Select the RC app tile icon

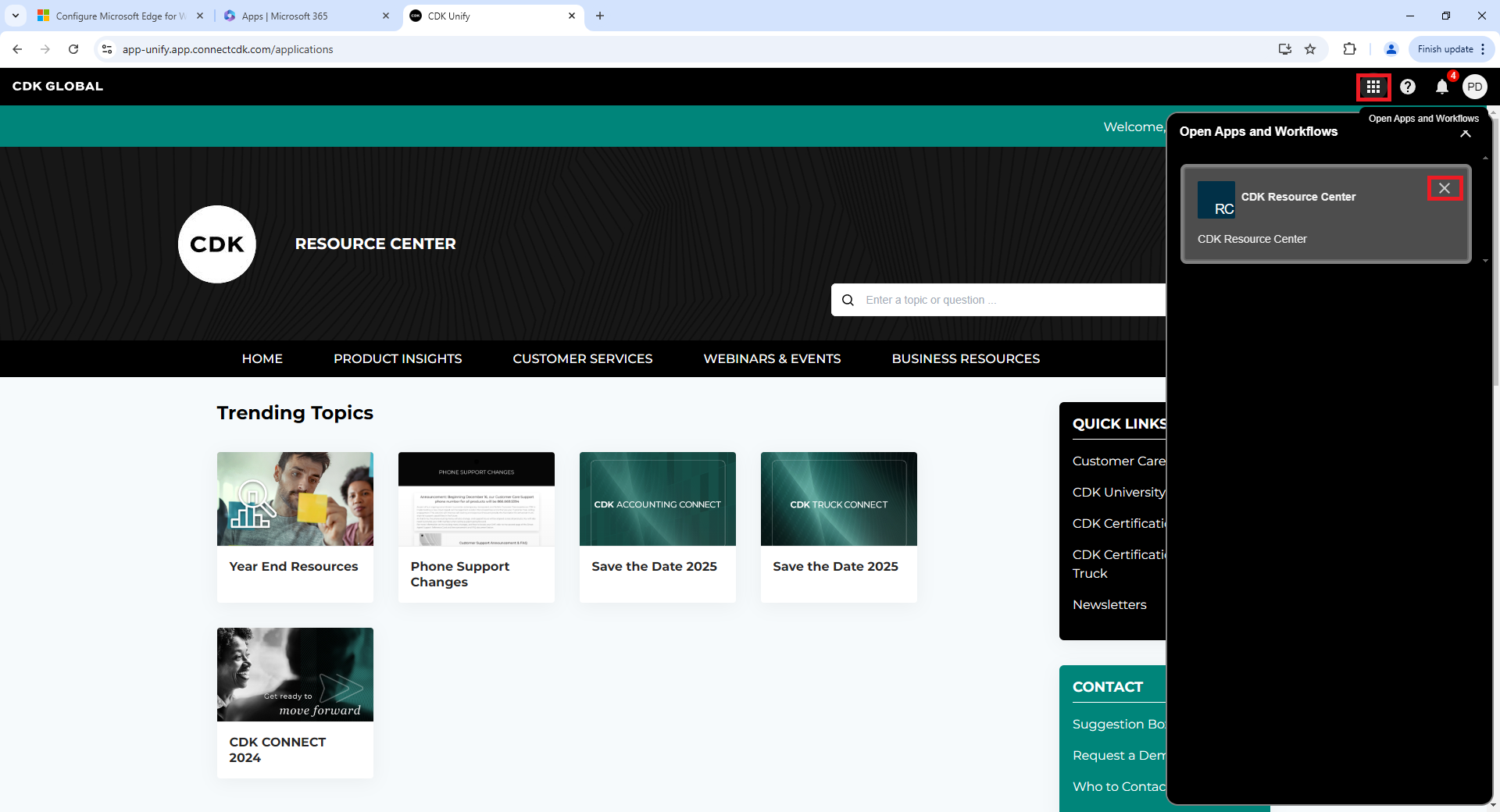(x=1216, y=200)
